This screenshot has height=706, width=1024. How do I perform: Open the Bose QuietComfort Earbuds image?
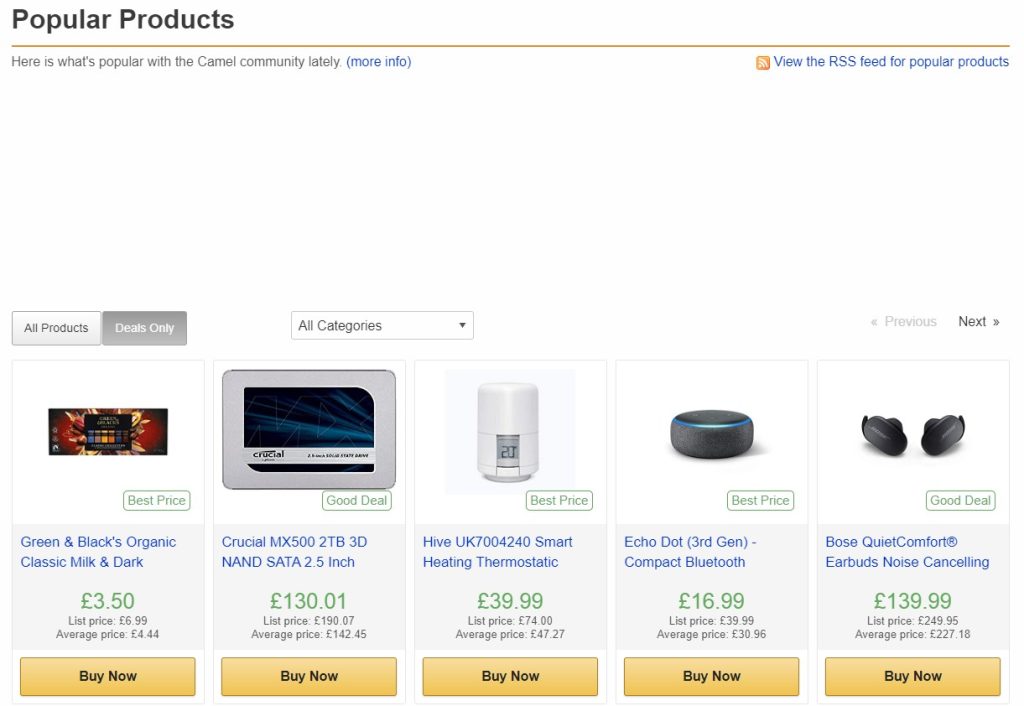(x=913, y=433)
